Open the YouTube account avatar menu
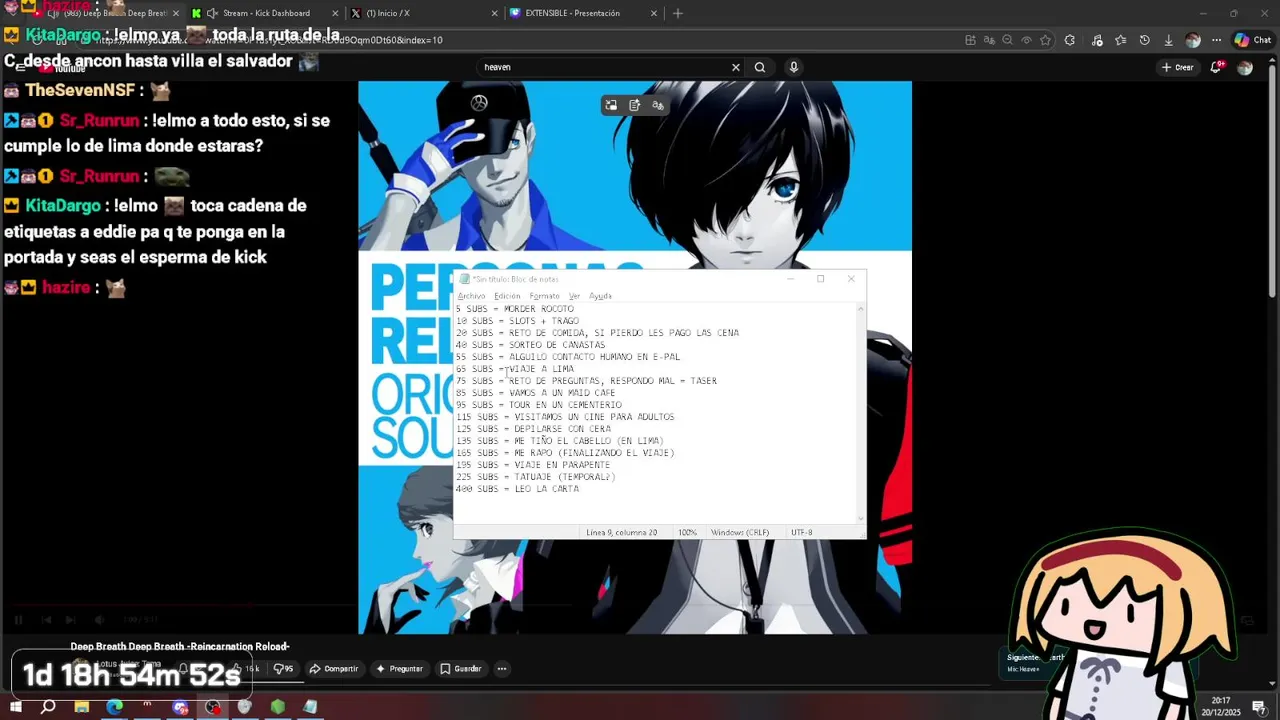This screenshot has width=1280, height=720. click(1245, 67)
